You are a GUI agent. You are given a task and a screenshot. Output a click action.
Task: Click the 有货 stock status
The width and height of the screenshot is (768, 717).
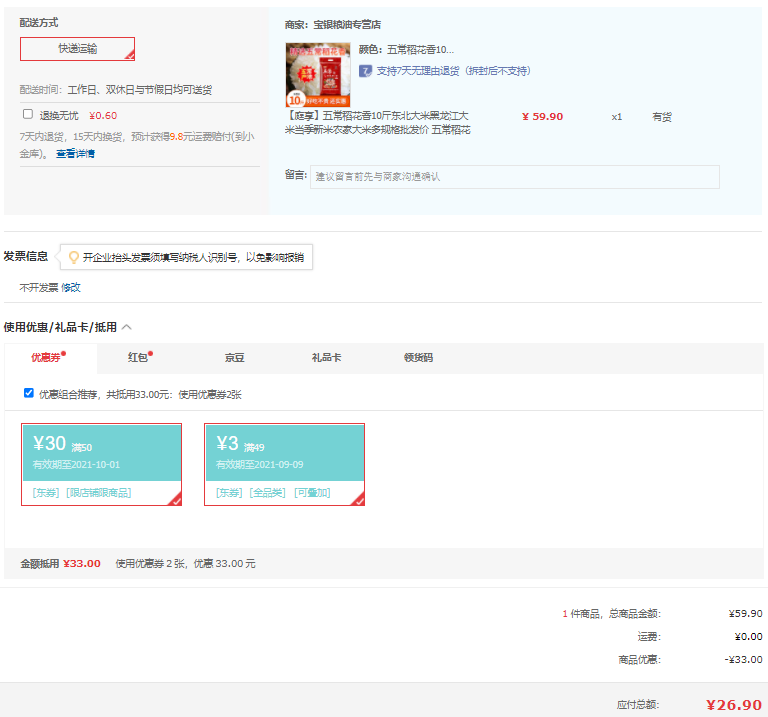[x=662, y=117]
